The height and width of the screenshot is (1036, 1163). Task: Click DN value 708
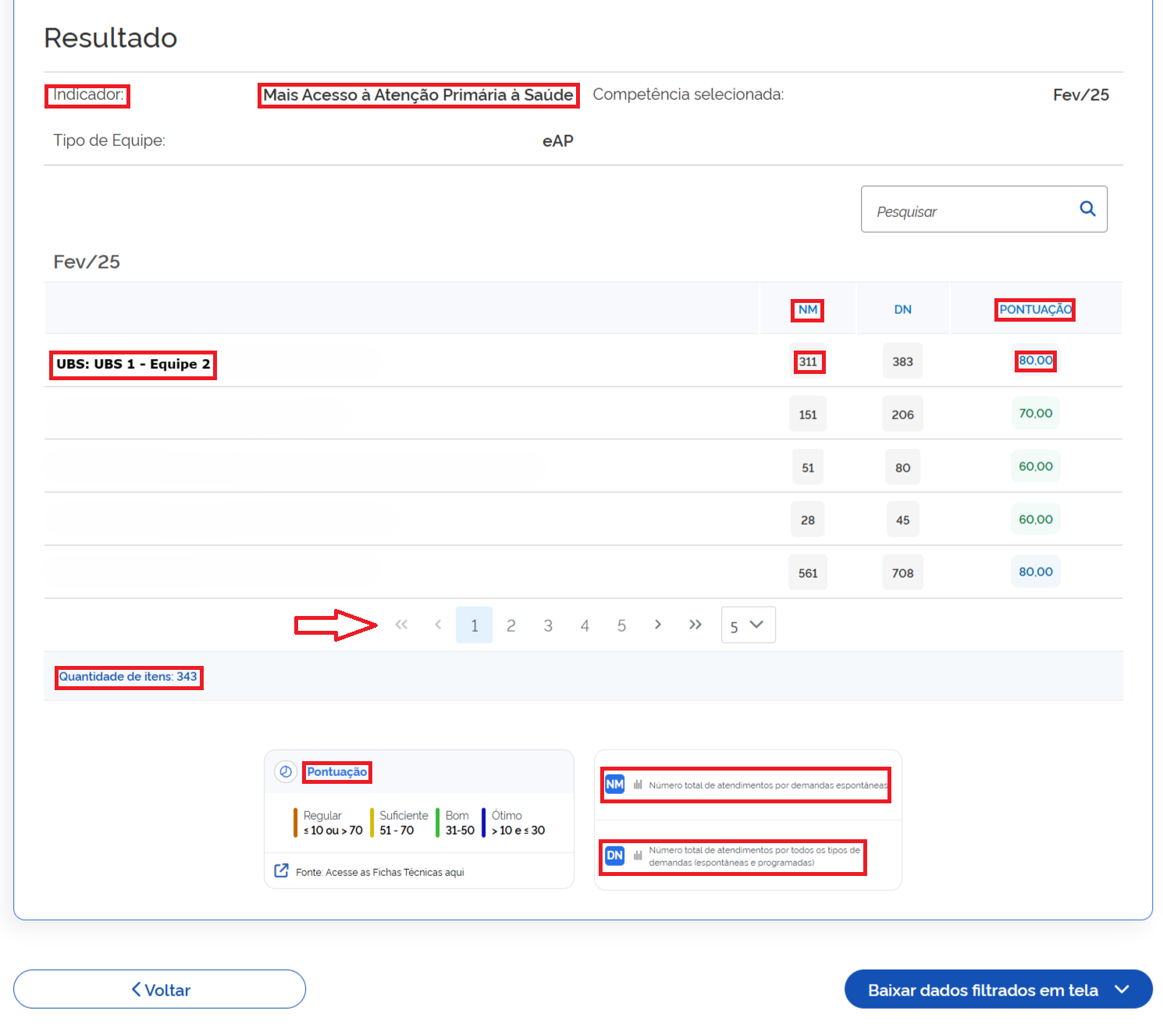click(903, 573)
